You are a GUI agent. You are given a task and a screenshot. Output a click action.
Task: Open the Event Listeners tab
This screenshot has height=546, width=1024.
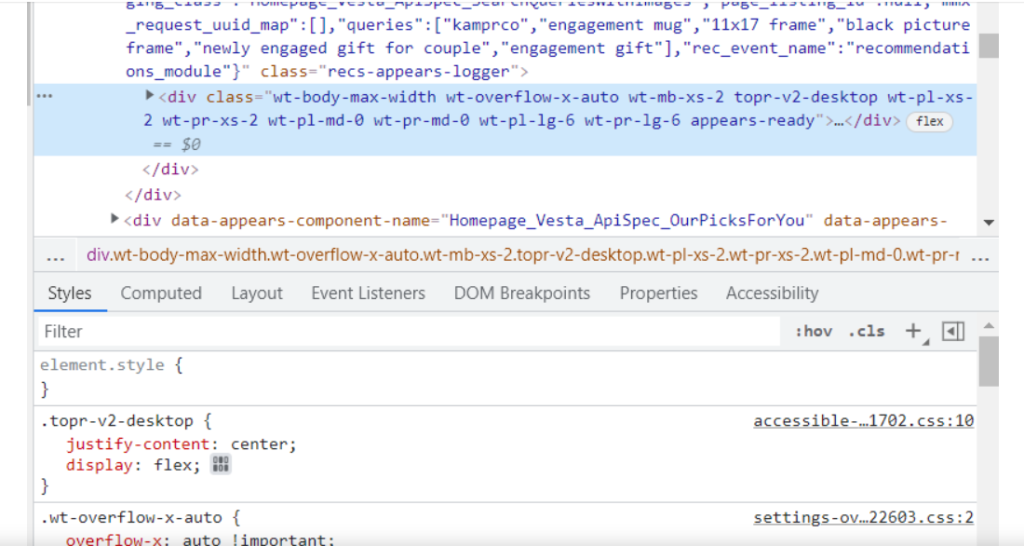(x=368, y=293)
